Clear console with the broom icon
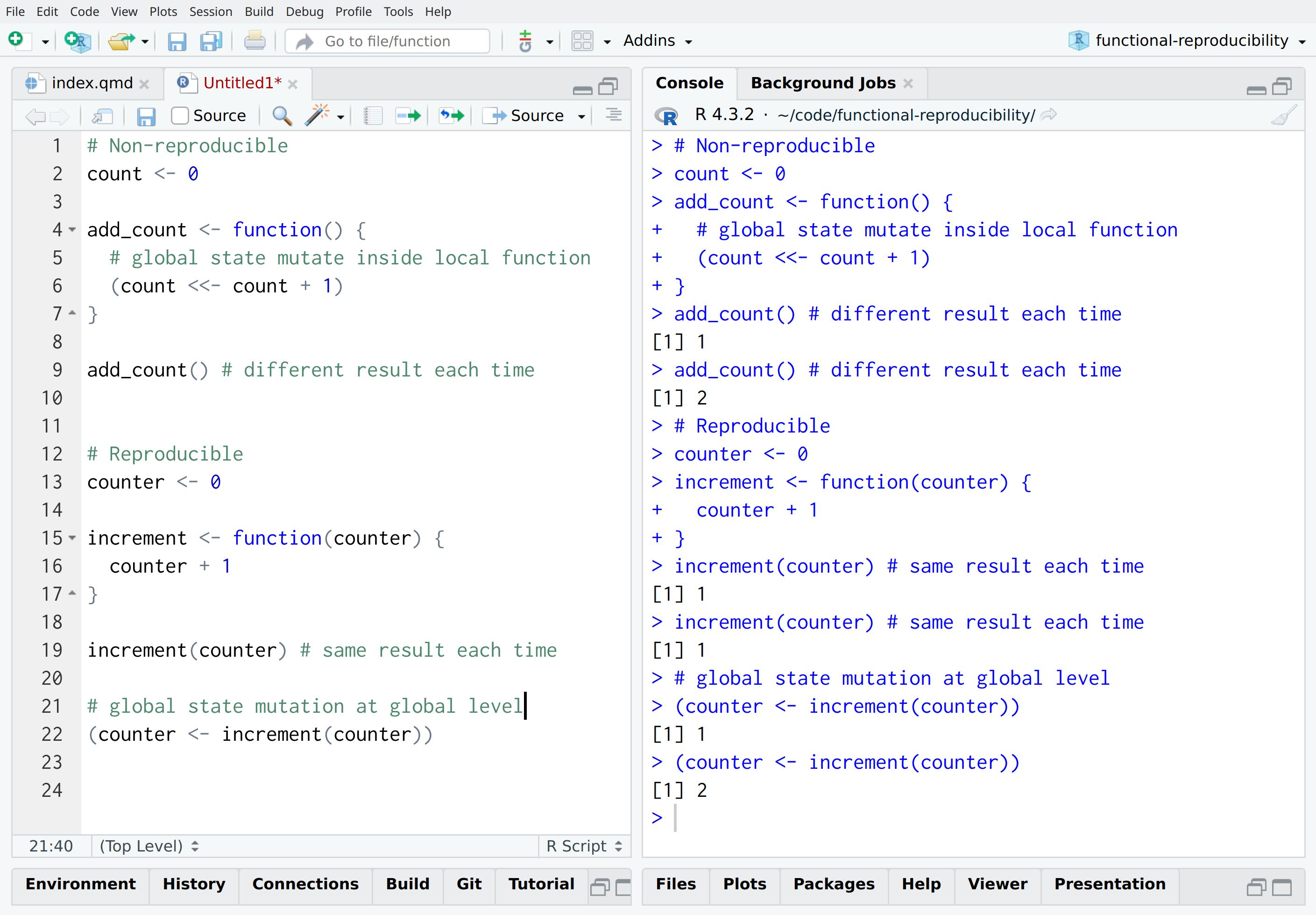The image size is (1316, 915). (x=1283, y=115)
